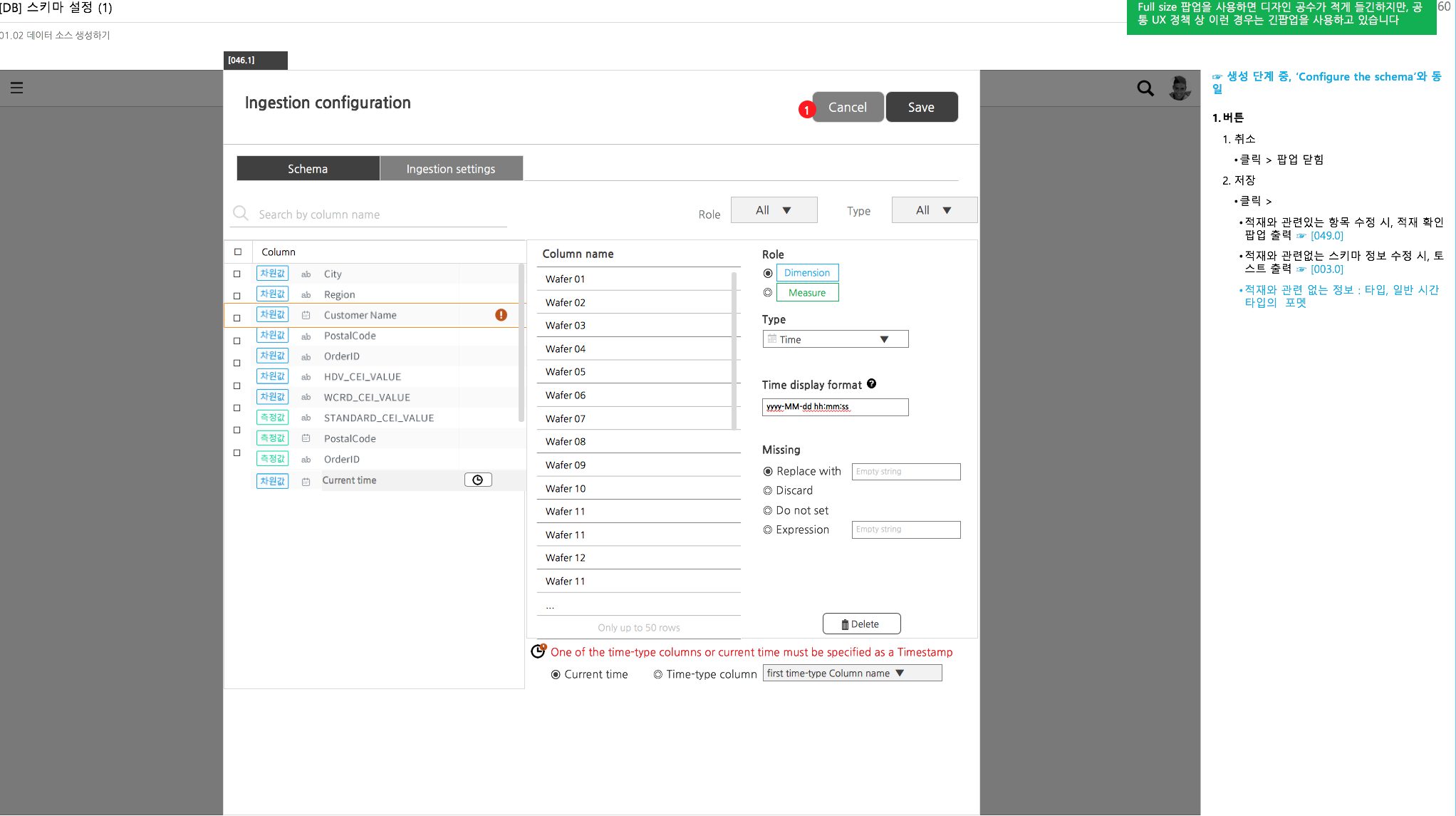Click the calendar icon of Current time row

306,482
